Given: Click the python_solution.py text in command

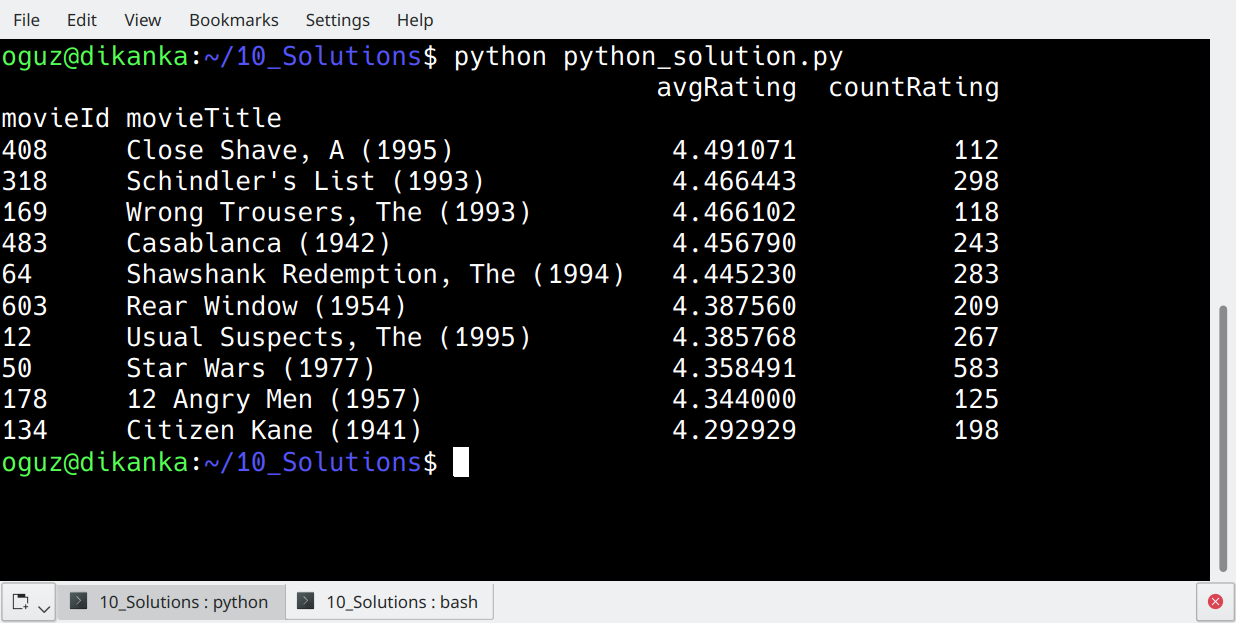Looking at the screenshot, I should point(703,57).
